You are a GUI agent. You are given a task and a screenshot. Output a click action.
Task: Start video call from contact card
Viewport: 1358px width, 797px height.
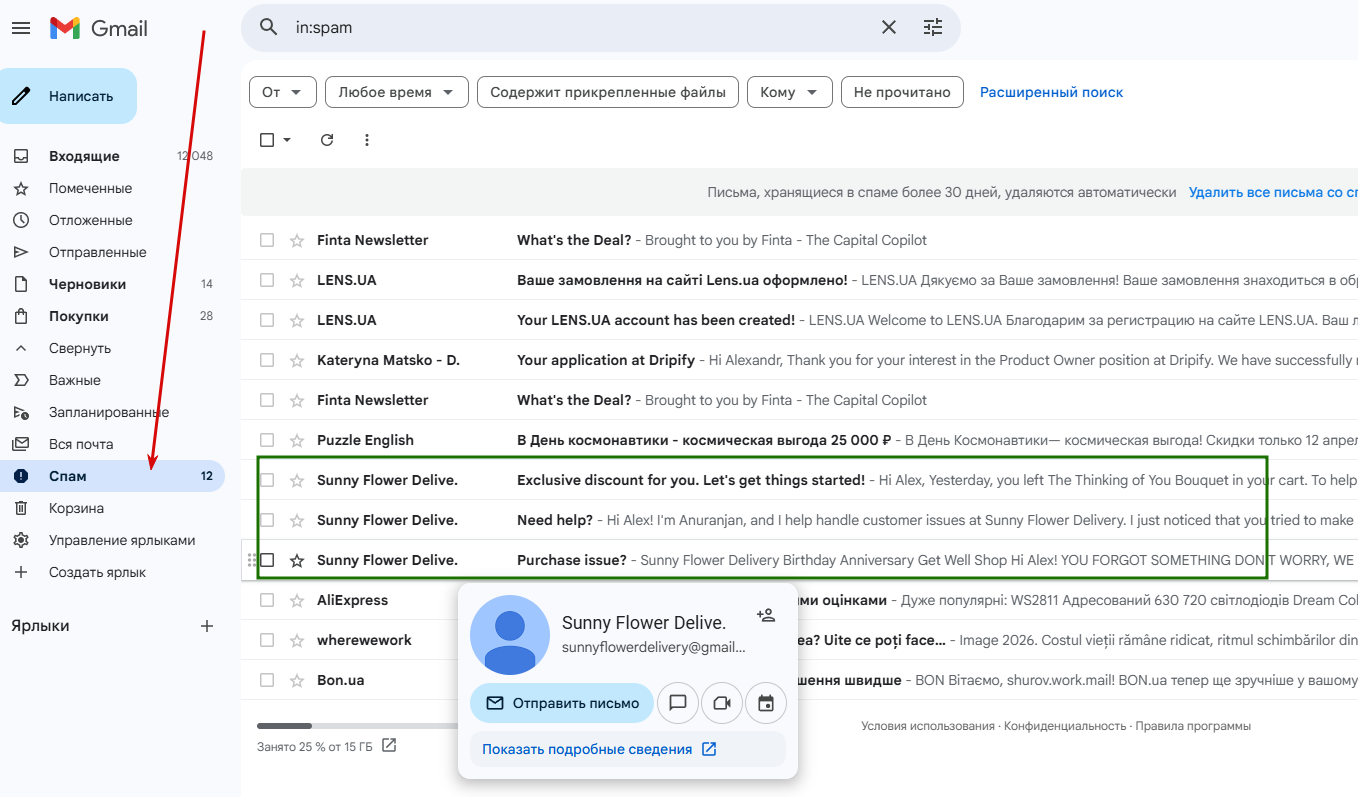click(722, 703)
